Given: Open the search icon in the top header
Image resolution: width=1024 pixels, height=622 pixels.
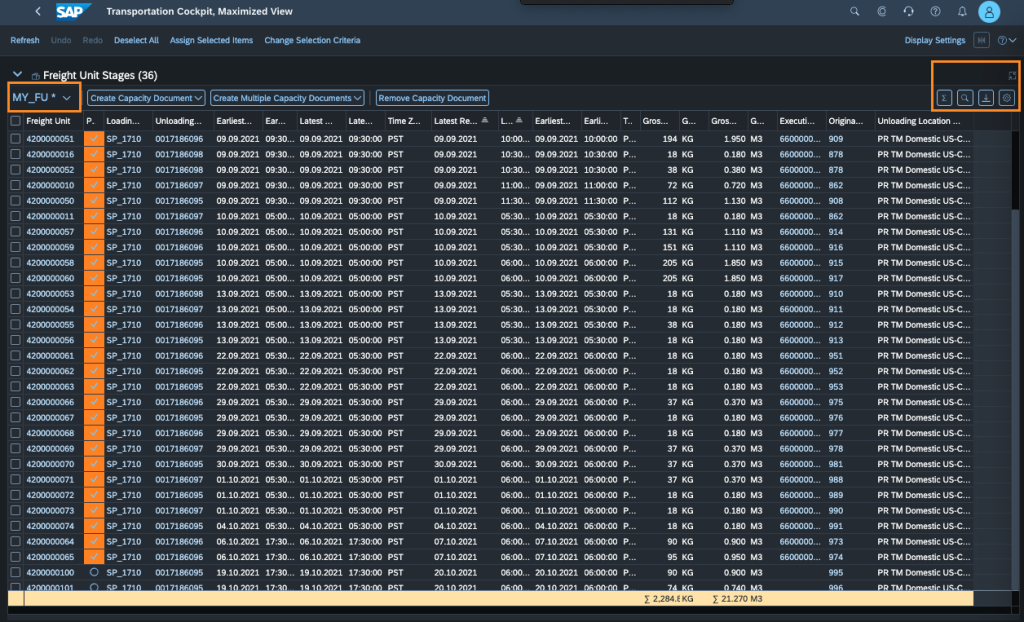Looking at the screenshot, I should (x=854, y=11).
